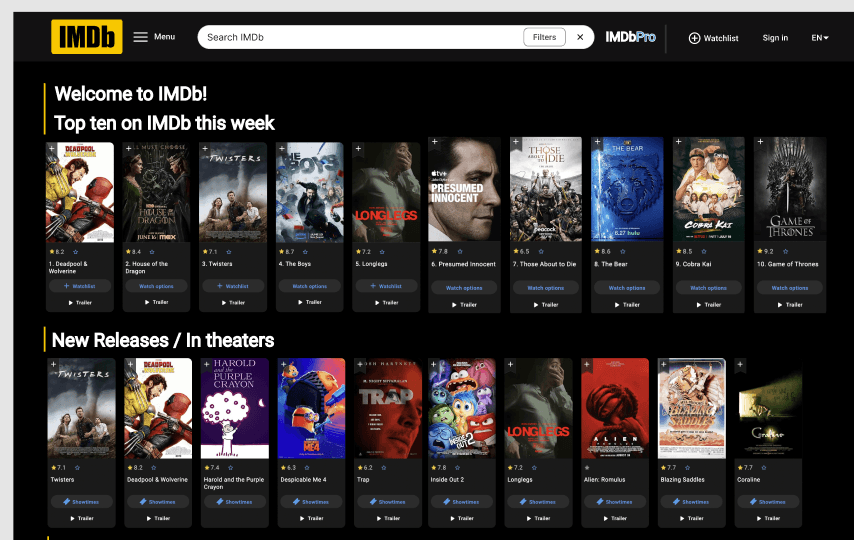Rate House of the Dragon blue star
This screenshot has width=854, height=540.
pos(152,252)
